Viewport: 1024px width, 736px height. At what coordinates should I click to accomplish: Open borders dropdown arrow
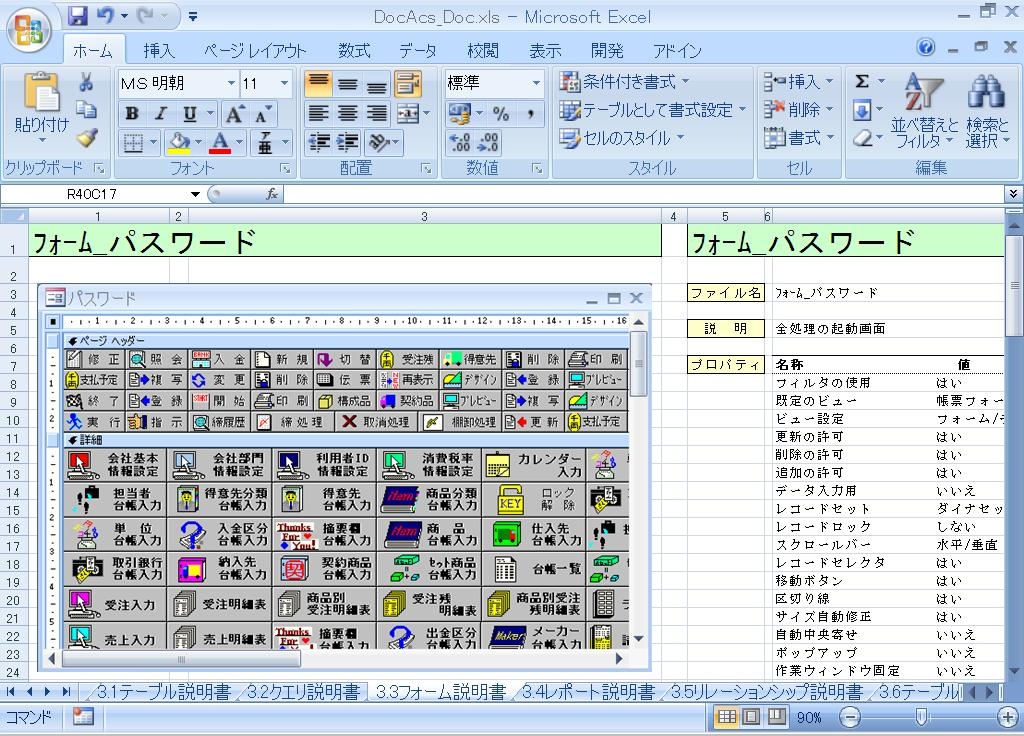coord(153,142)
